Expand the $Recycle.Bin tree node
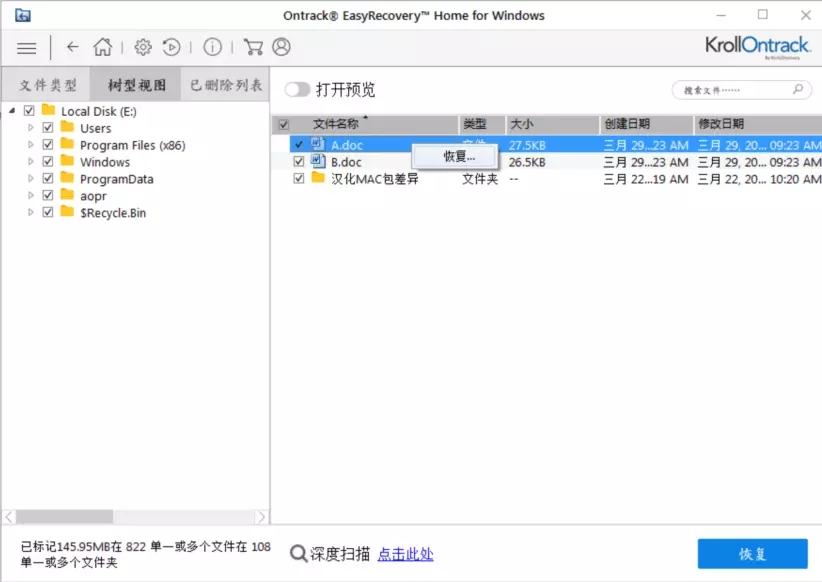This screenshot has height=582, width=822. point(30,212)
